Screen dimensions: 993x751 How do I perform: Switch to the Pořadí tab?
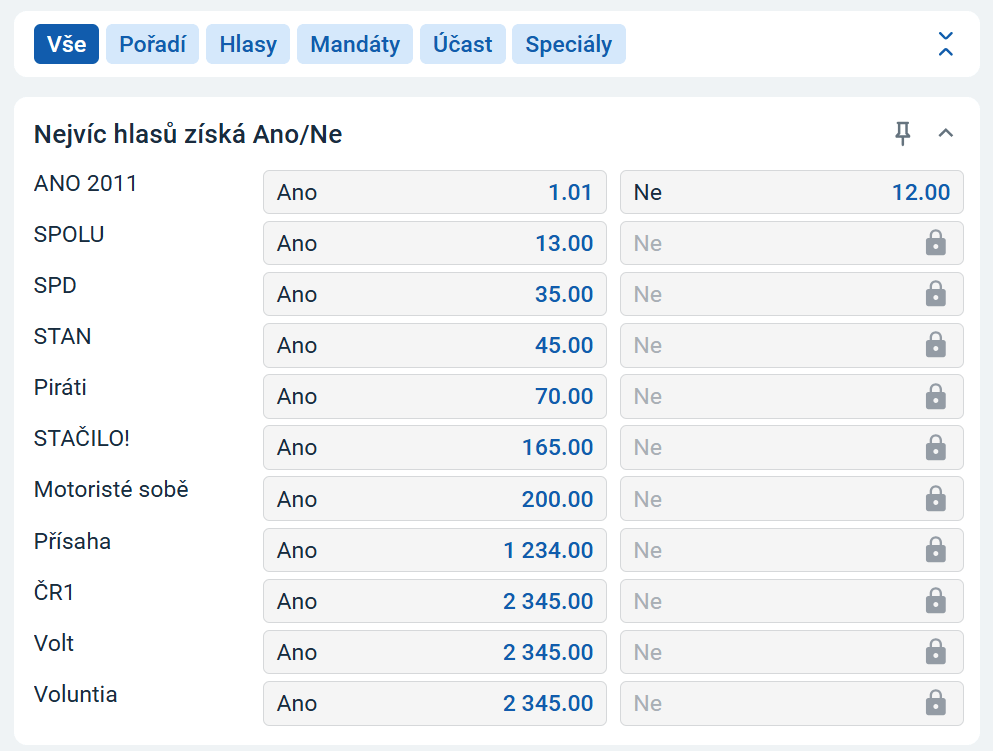152,44
